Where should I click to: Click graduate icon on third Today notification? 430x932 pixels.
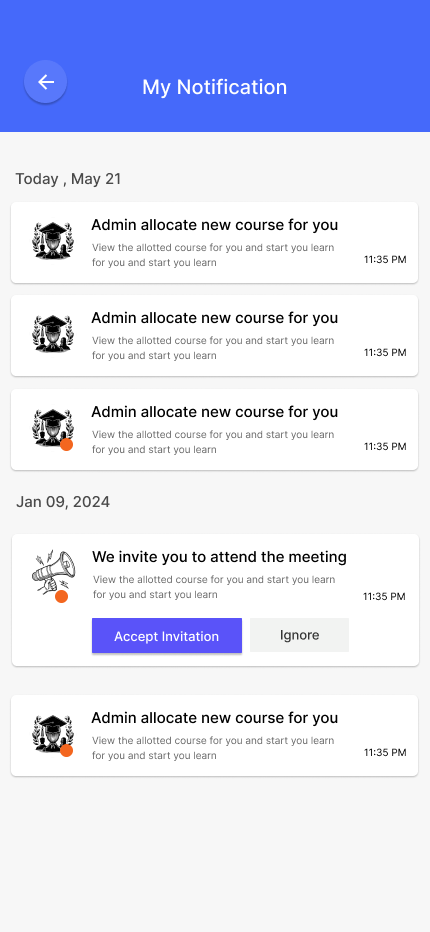(53, 428)
